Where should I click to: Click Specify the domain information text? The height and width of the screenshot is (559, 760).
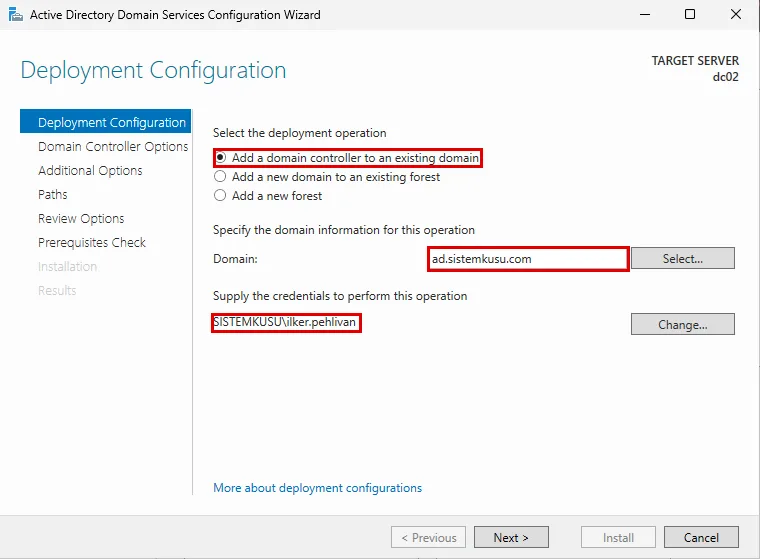click(x=344, y=230)
